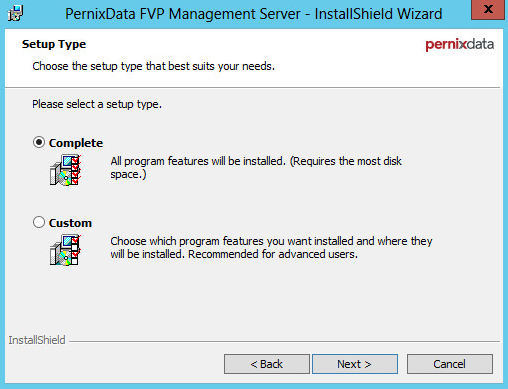Image resolution: width=508 pixels, height=389 pixels.
Task: Click the Complete setup type icon
Action: (x=65, y=170)
